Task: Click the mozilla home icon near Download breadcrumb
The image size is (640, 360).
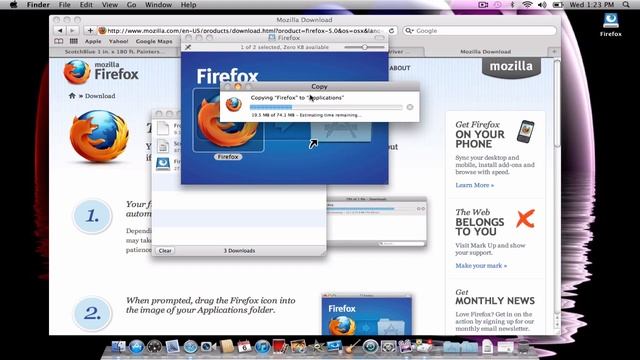Action: point(72,96)
